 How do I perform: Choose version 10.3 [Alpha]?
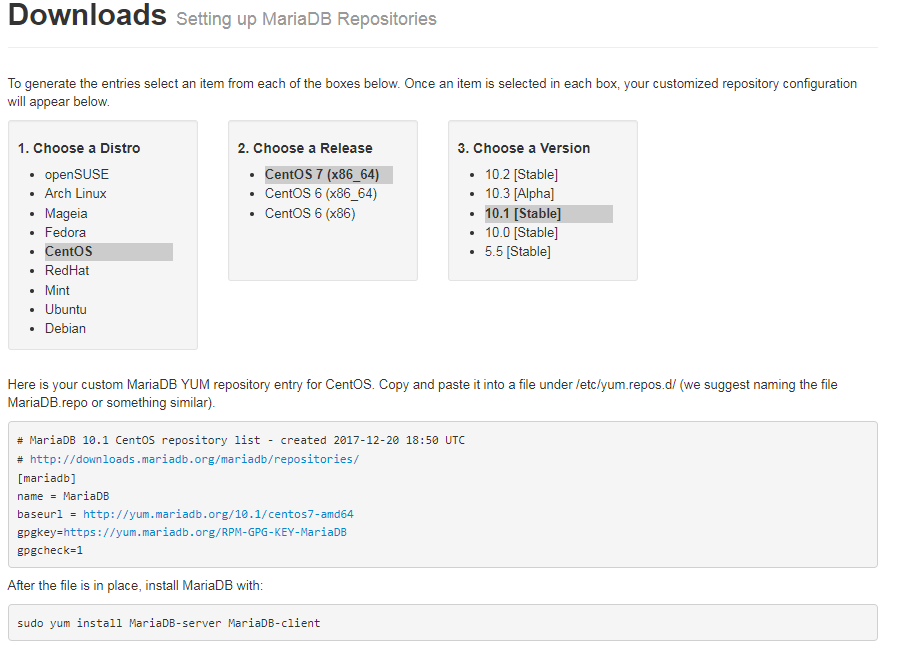[519, 193]
